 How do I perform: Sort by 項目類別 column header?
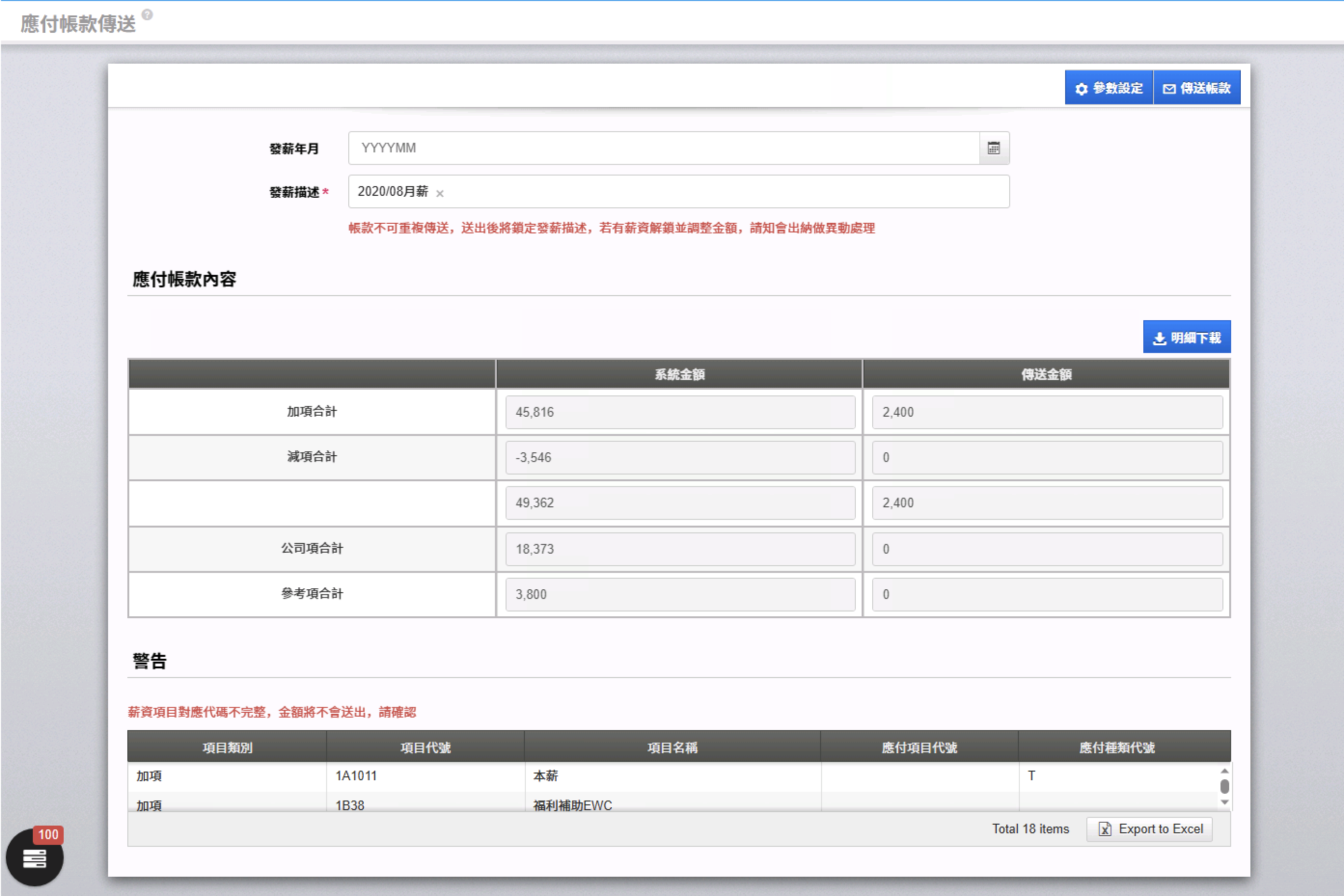[227, 747]
